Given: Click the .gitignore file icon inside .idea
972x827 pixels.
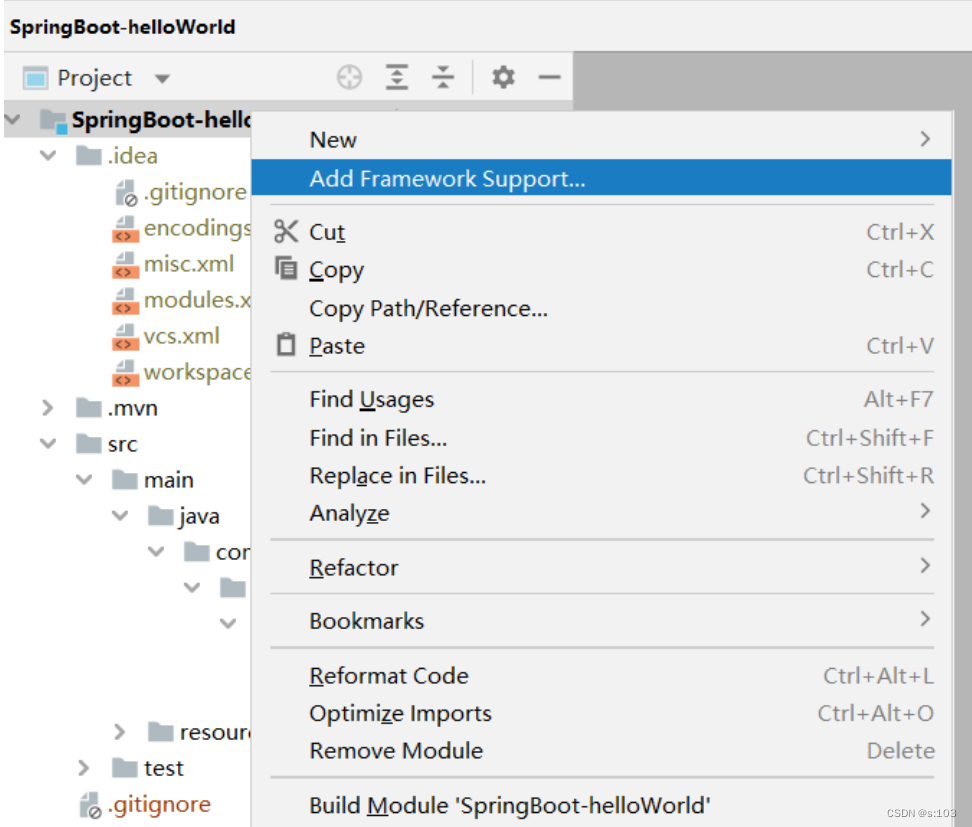Looking at the screenshot, I should point(126,193).
